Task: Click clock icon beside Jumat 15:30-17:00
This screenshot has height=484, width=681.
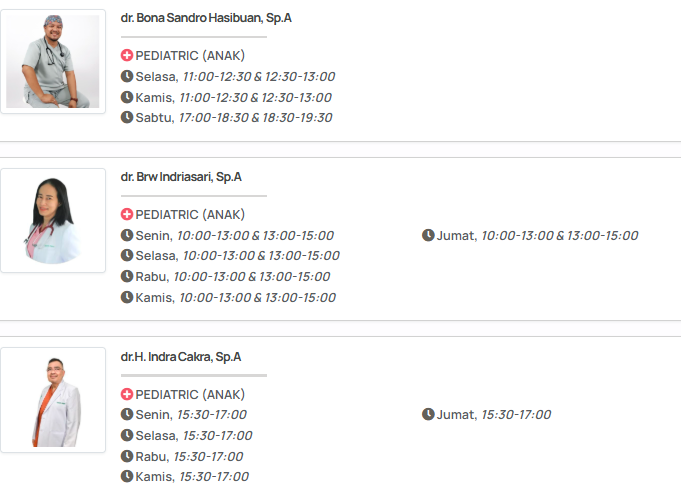Action: (428, 415)
